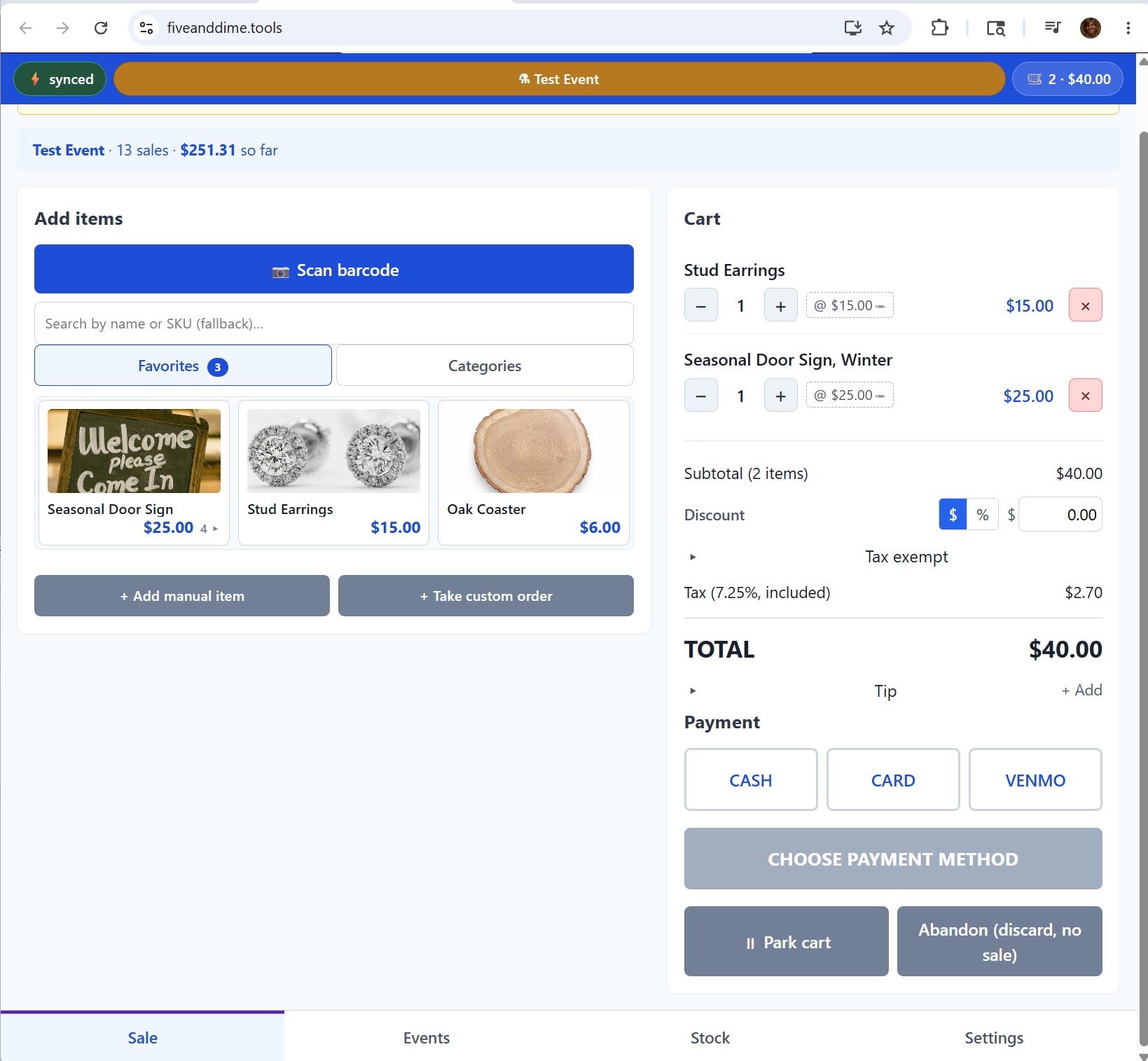Click Add manual item button
This screenshot has width=1148, height=1061.
tap(182, 596)
